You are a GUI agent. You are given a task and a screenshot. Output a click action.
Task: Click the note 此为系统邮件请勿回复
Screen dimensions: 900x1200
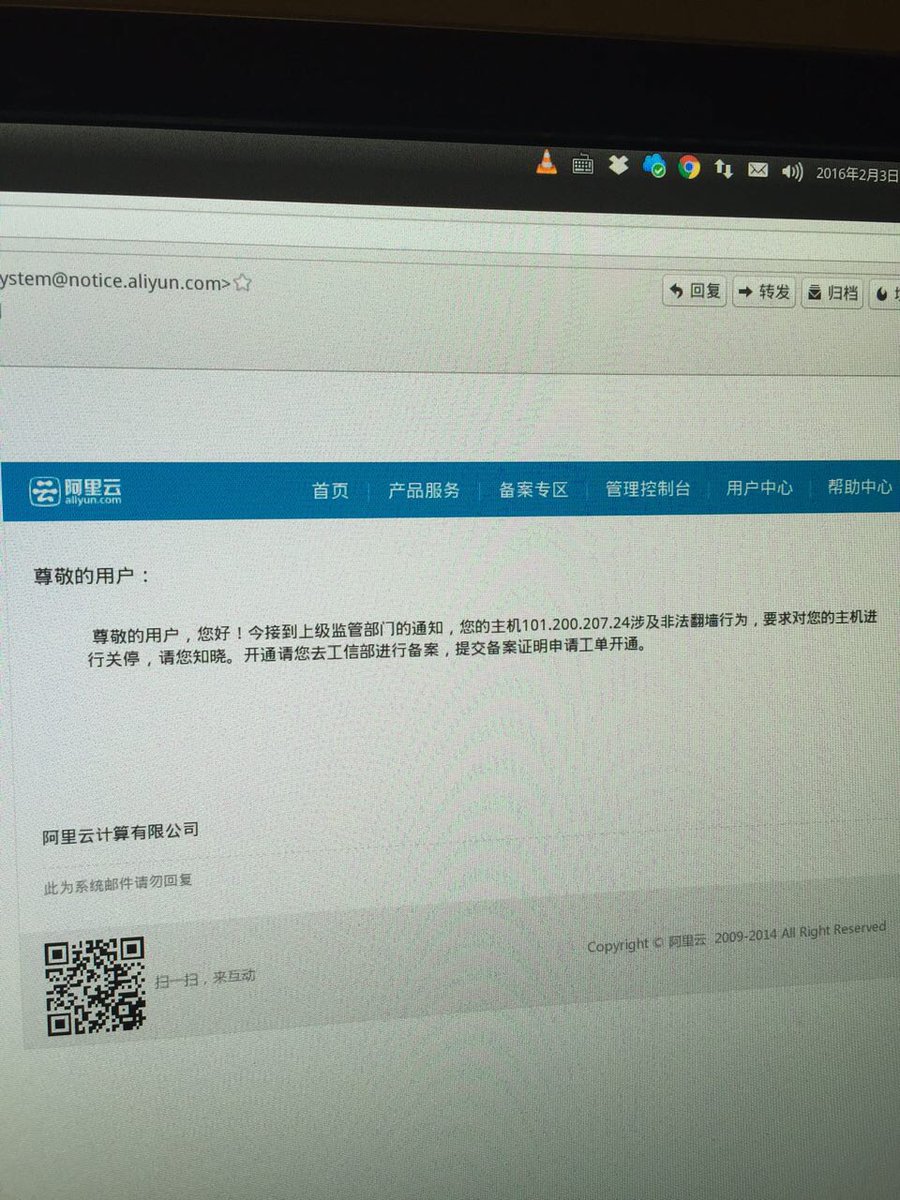point(117,883)
